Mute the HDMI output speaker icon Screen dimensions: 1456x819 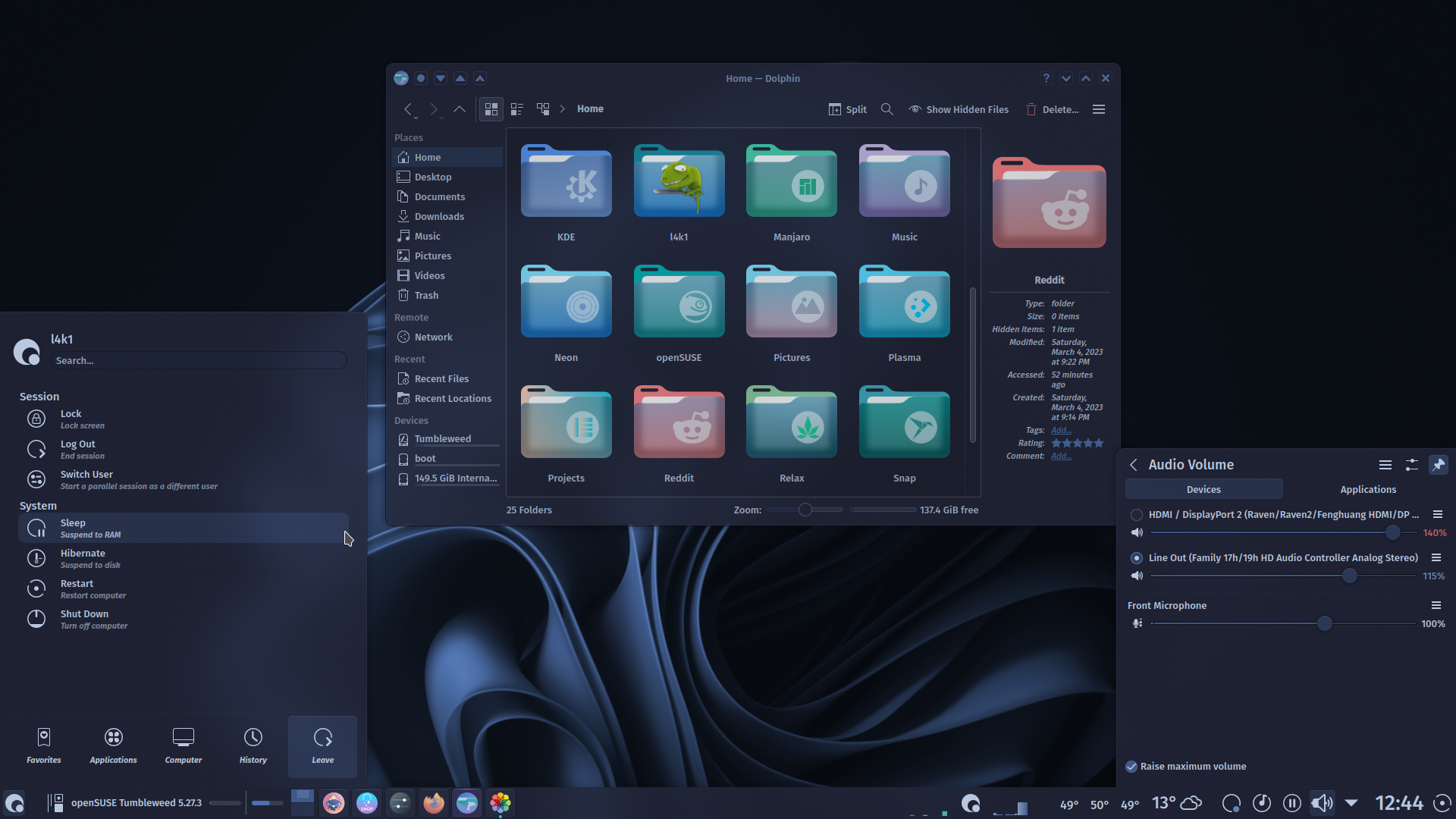tap(1137, 532)
